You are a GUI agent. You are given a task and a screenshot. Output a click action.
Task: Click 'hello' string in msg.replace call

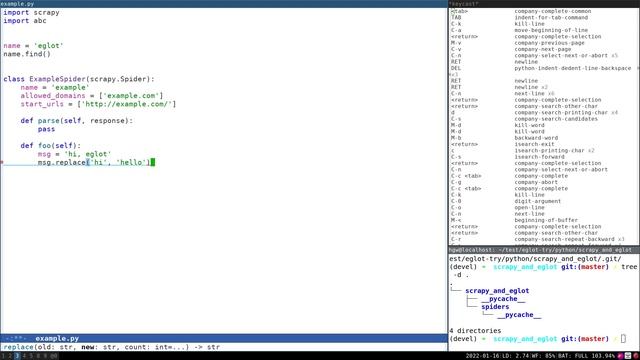click(131, 162)
